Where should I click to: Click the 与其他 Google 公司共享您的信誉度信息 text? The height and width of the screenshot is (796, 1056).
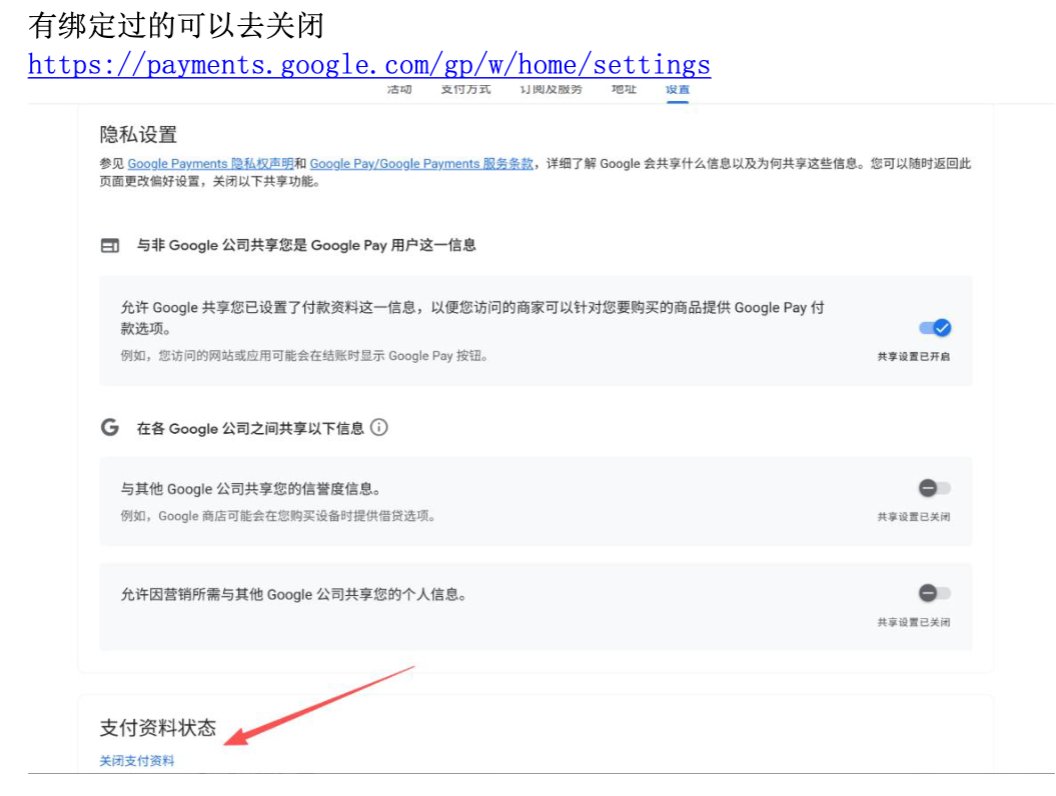(x=250, y=489)
